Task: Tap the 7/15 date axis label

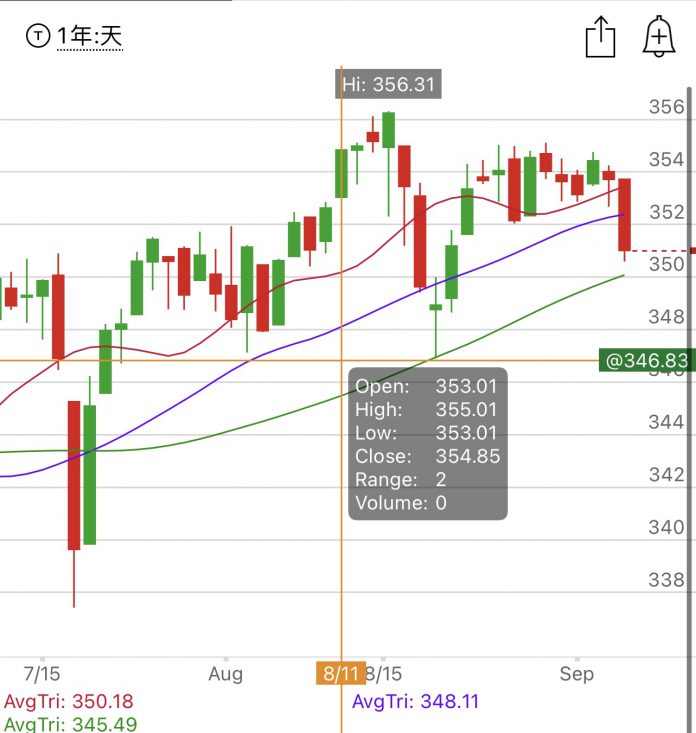Action: (41, 673)
